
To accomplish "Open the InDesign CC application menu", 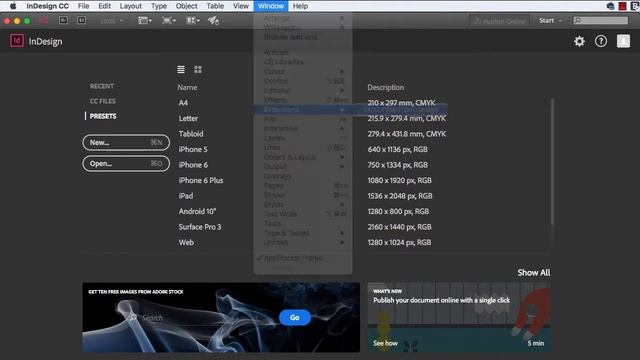I will 47,6.
